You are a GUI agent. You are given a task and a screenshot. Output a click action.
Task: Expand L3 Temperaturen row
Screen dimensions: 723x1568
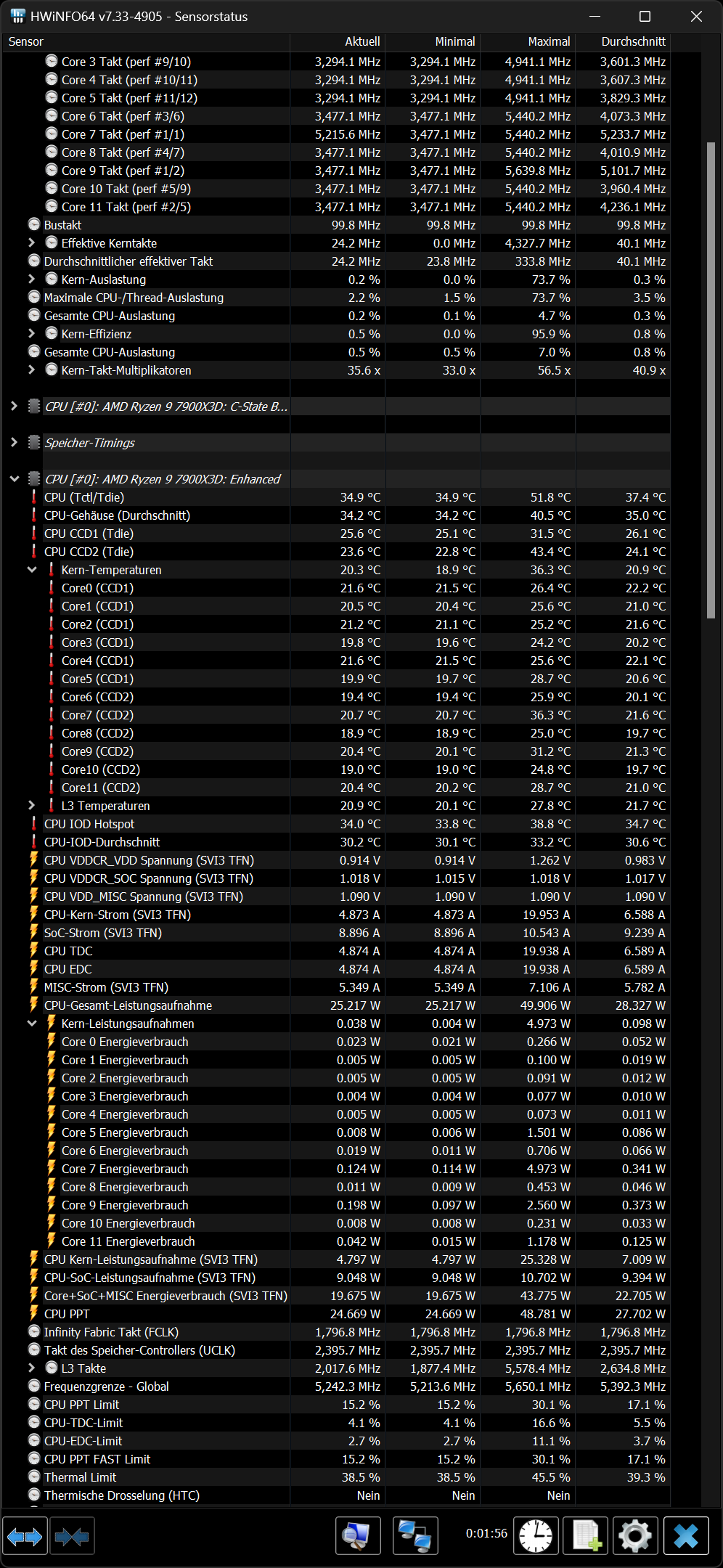coord(31,805)
